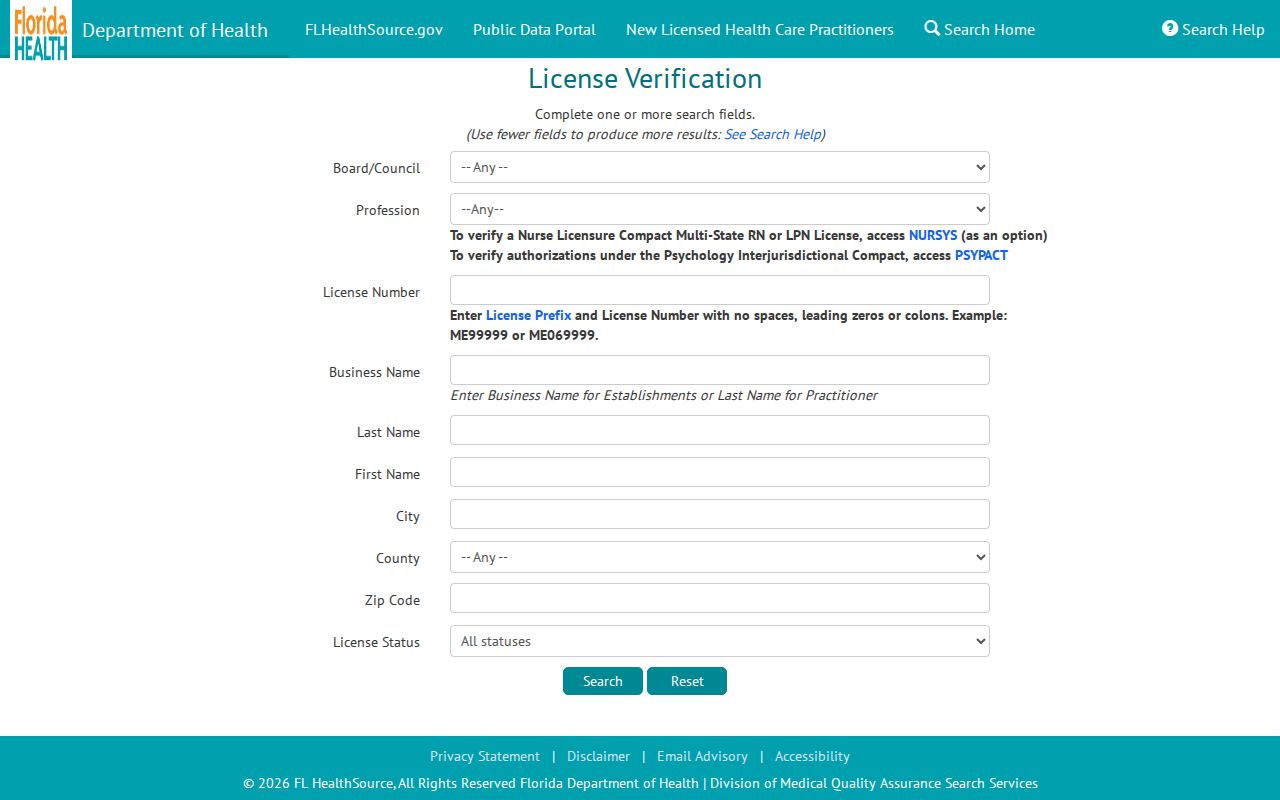Viewport: 1280px width, 800px height.
Task: Open the Privacy Statement footer link
Action: [x=485, y=756]
